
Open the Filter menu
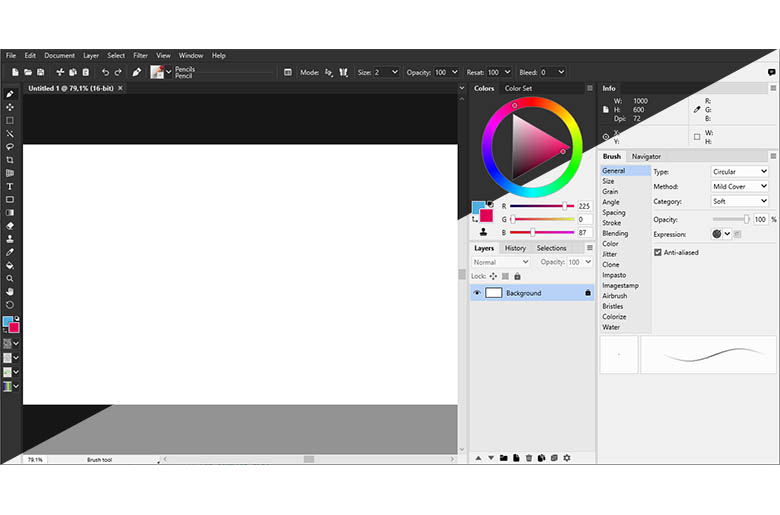141,56
